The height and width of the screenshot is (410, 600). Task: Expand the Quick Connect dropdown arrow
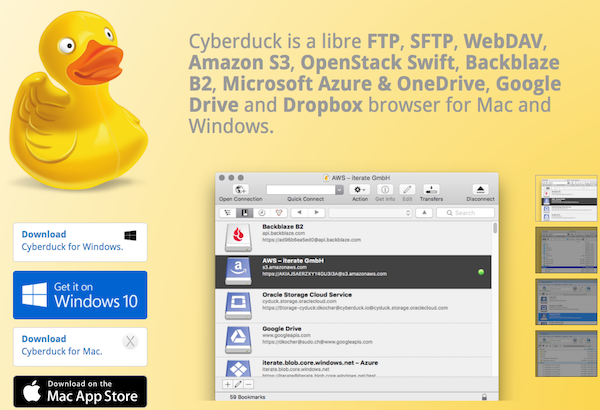click(339, 189)
